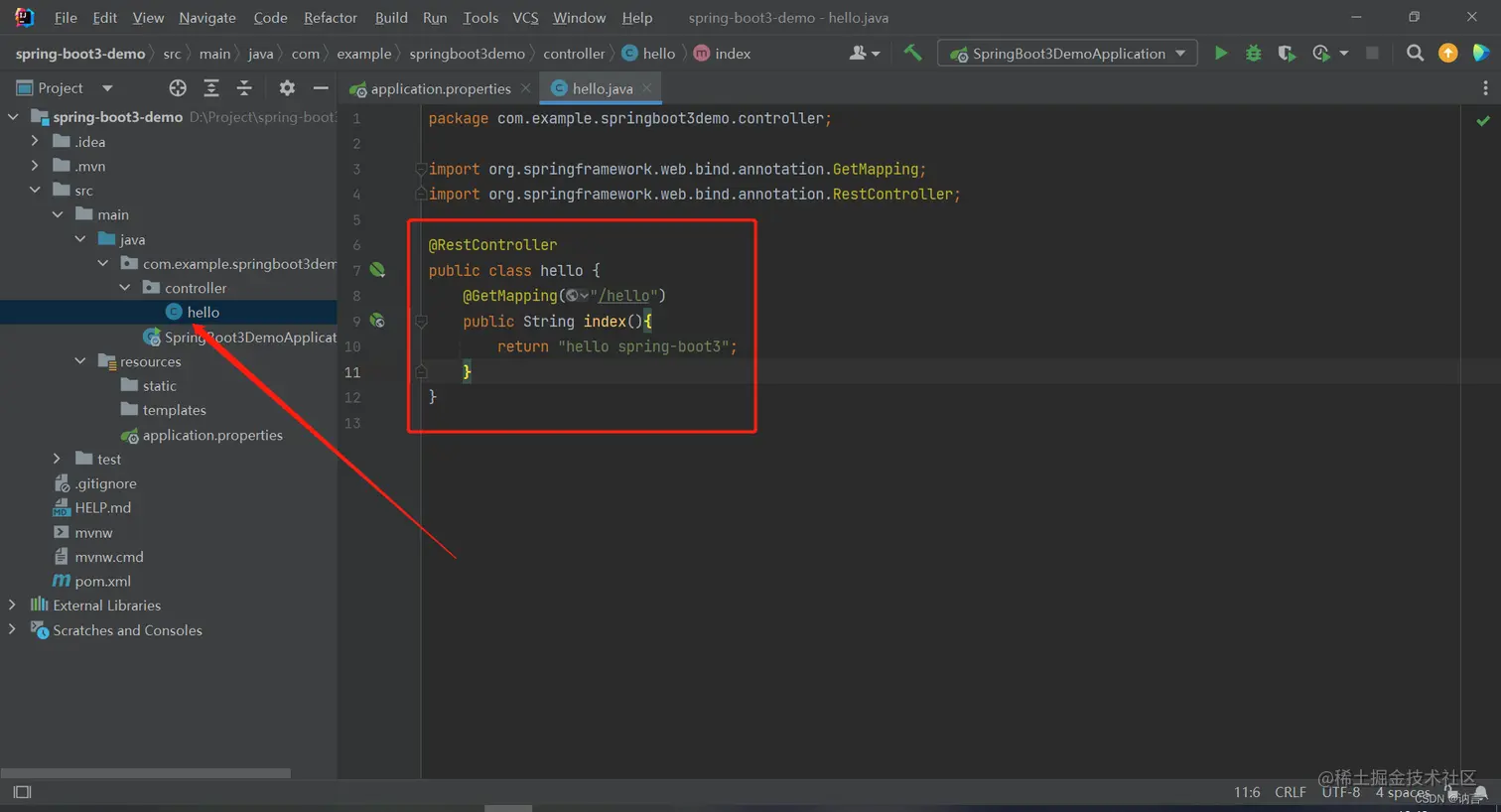This screenshot has height=812, width=1501.
Task: Open Project panel gear options
Action: pos(287,88)
